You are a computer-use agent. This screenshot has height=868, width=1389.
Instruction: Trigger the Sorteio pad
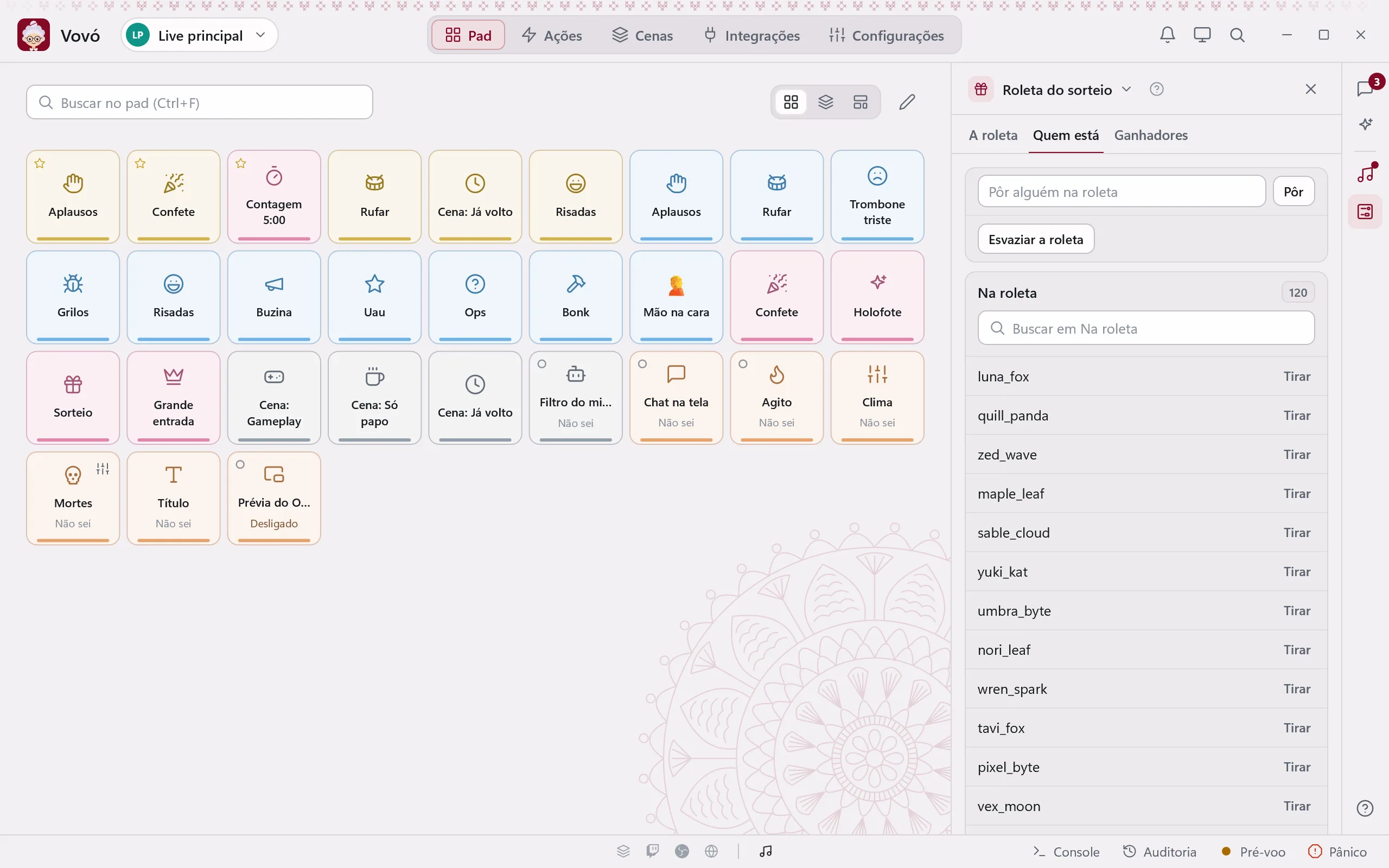coord(73,397)
